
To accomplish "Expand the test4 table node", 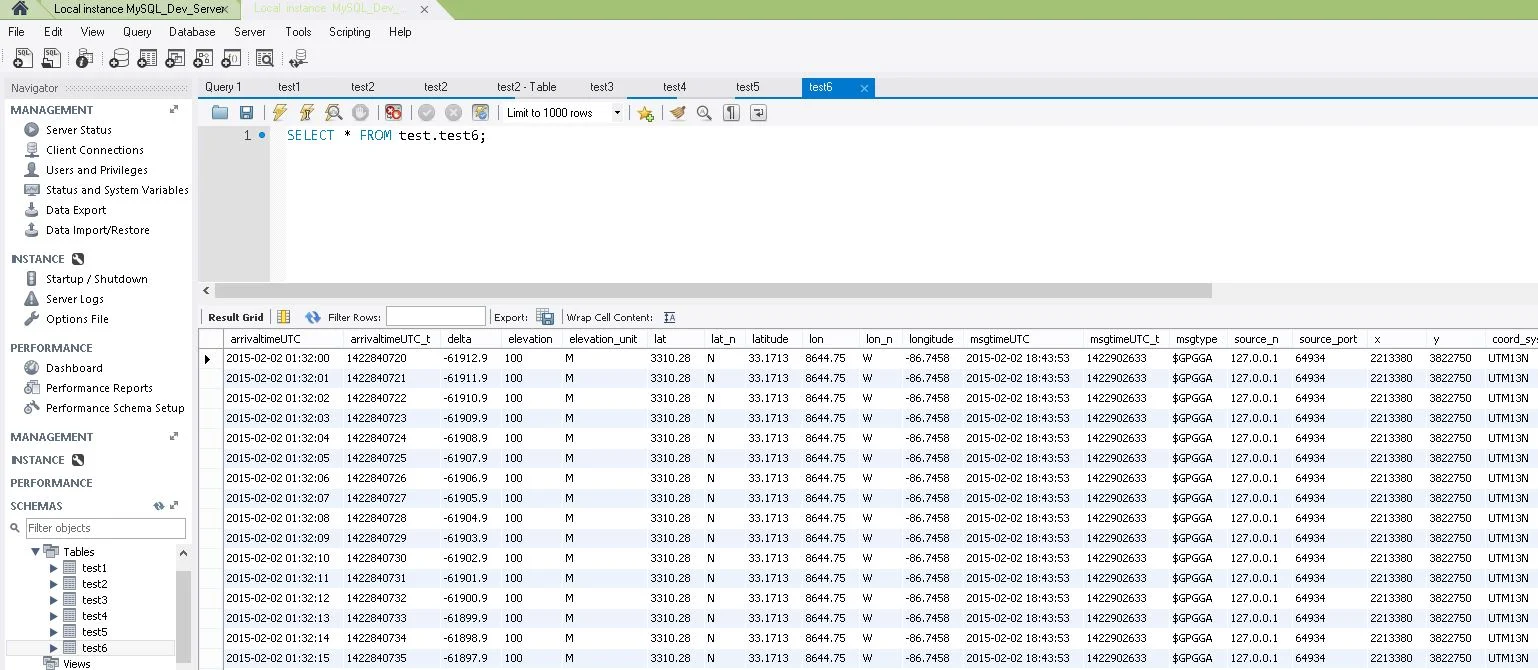I will tap(54, 616).
